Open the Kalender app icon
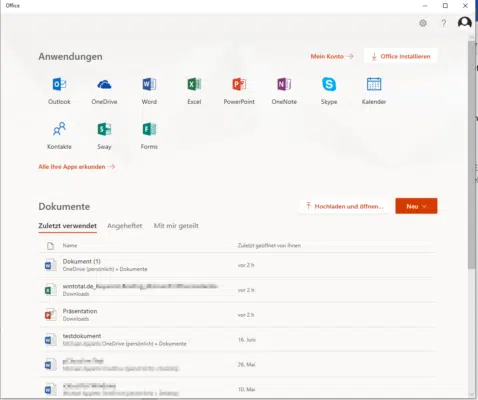 point(374,84)
